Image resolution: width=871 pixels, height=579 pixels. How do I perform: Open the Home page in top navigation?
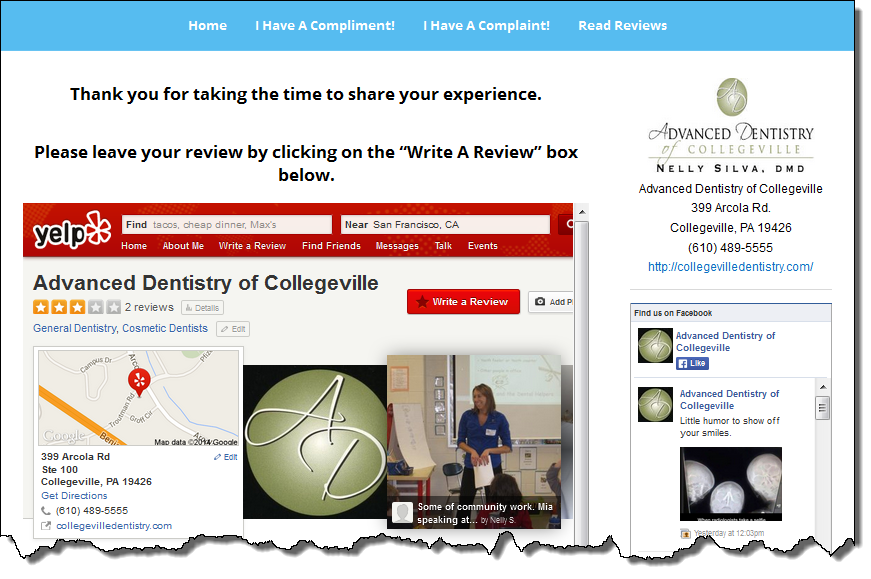(x=207, y=26)
